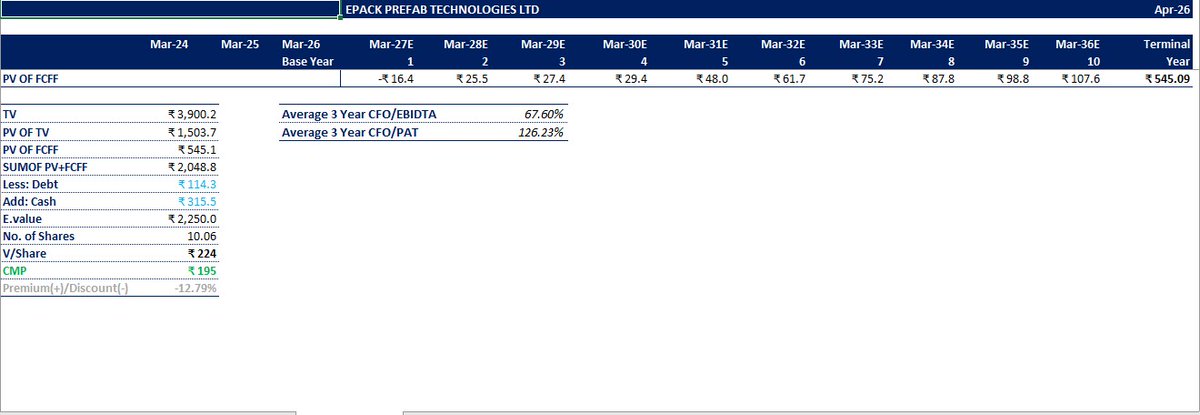Select the E.value label cell
The height and width of the screenshot is (415, 1200).
click(x=23, y=218)
